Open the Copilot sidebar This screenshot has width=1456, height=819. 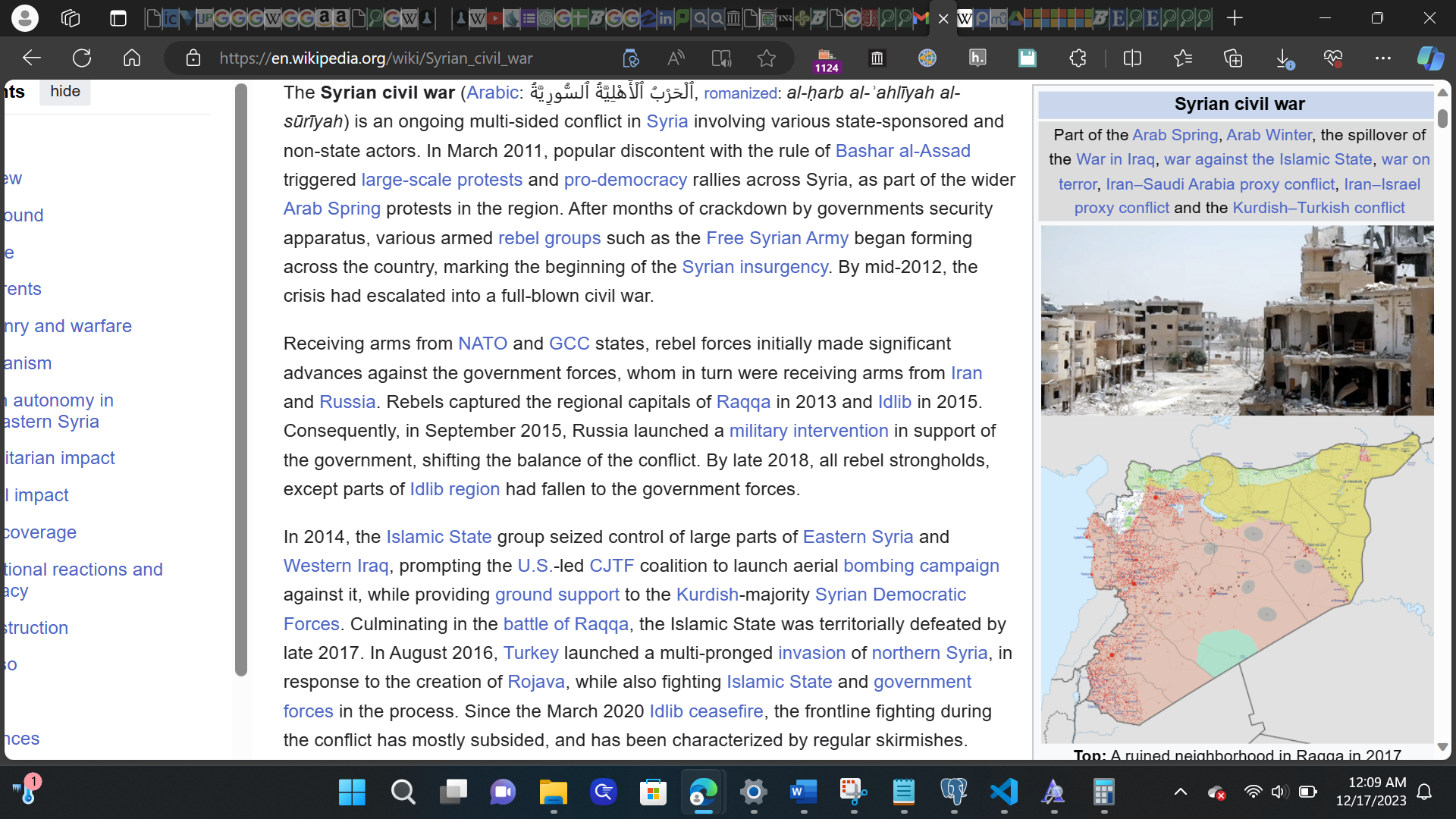[x=1430, y=58]
